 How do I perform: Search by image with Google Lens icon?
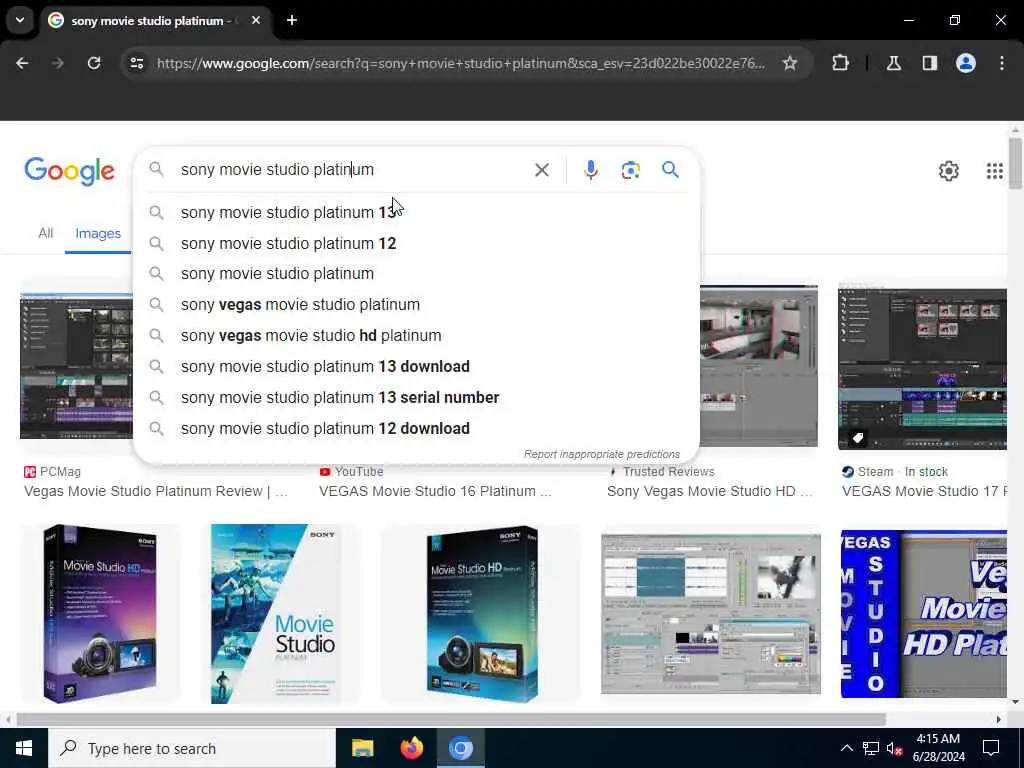(x=630, y=170)
